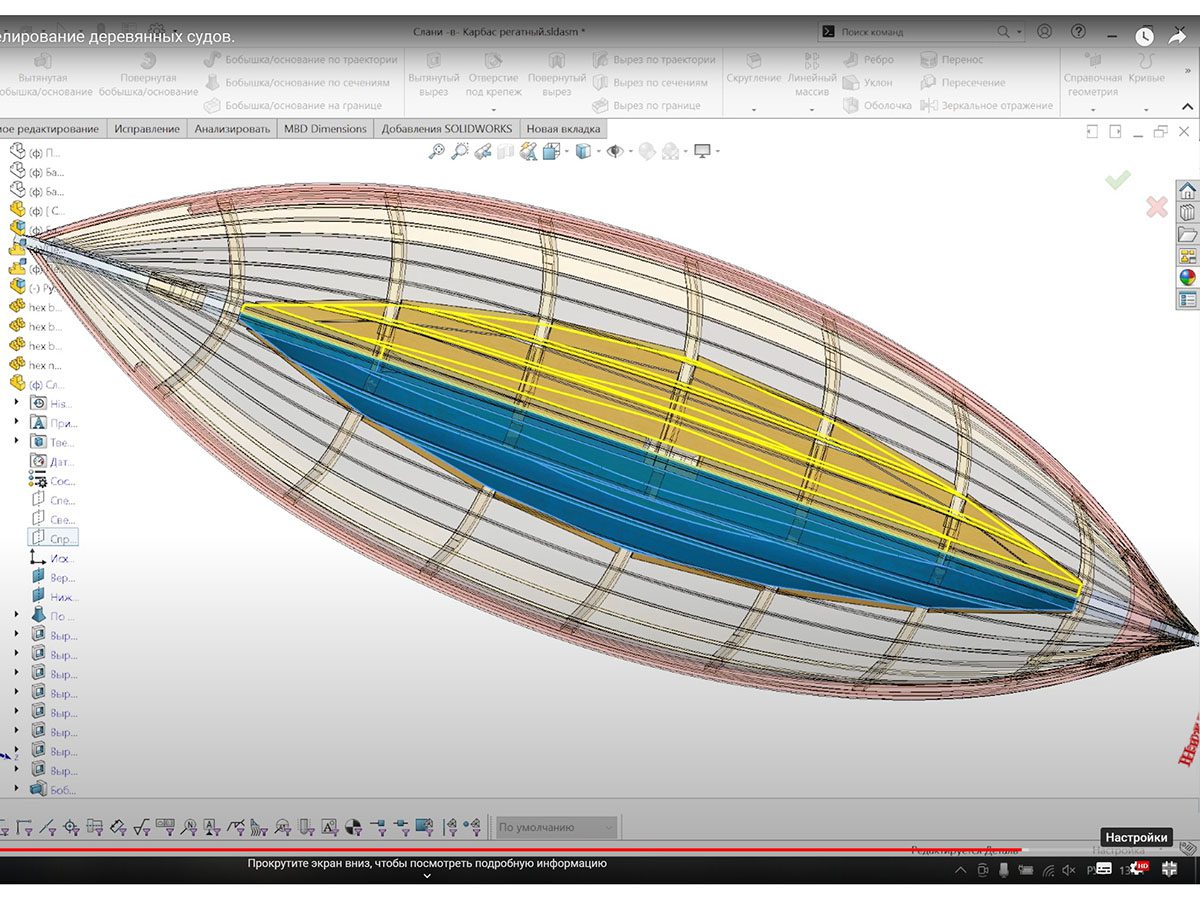Image resolution: width=1200 pixels, height=900 pixels.
Task: Click the Поиск команд search field
Action: pos(915,32)
